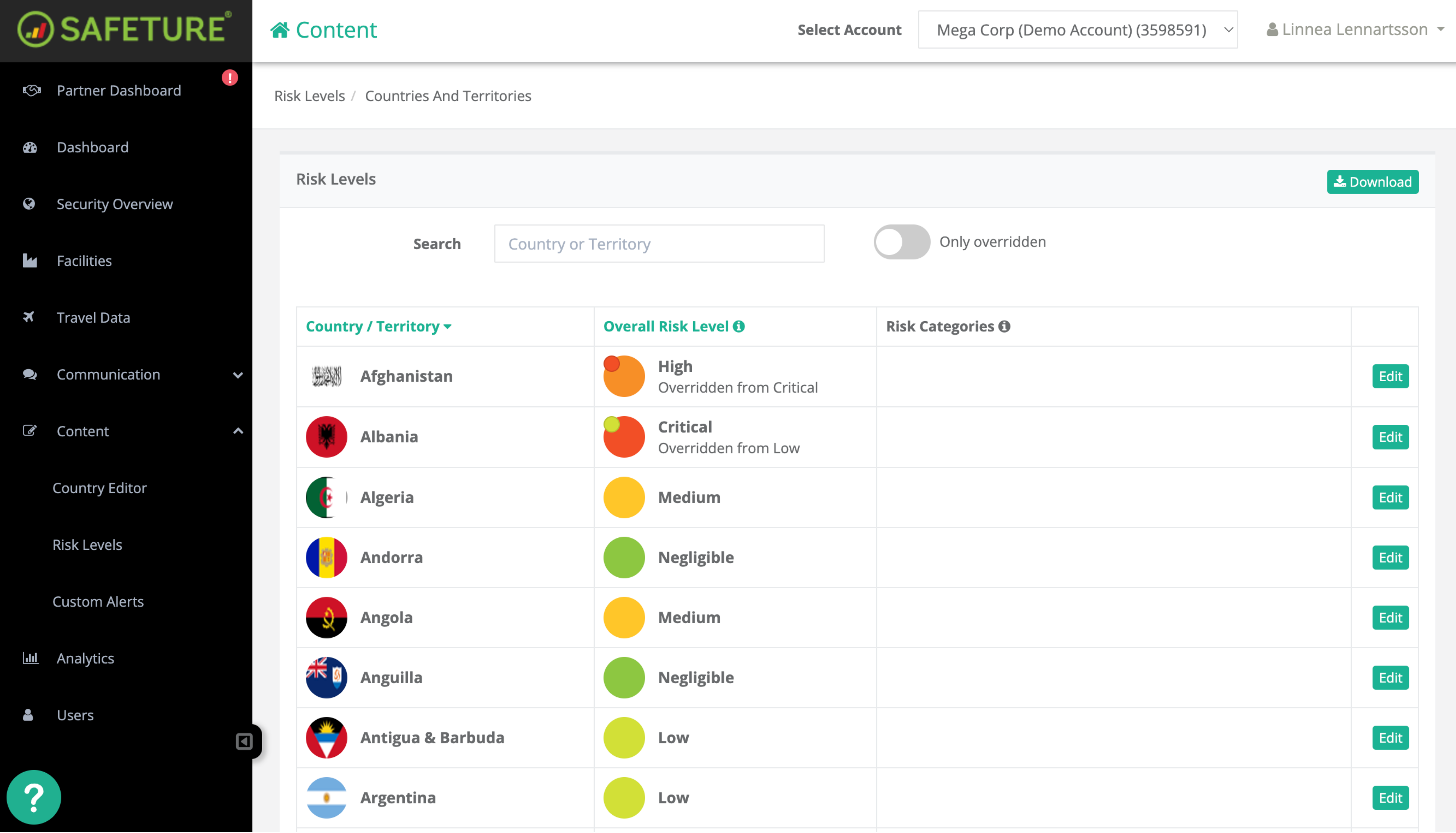The height and width of the screenshot is (833, 1456).
Task: Open Country Editor in the sidebar
Action: click(99, 488)
